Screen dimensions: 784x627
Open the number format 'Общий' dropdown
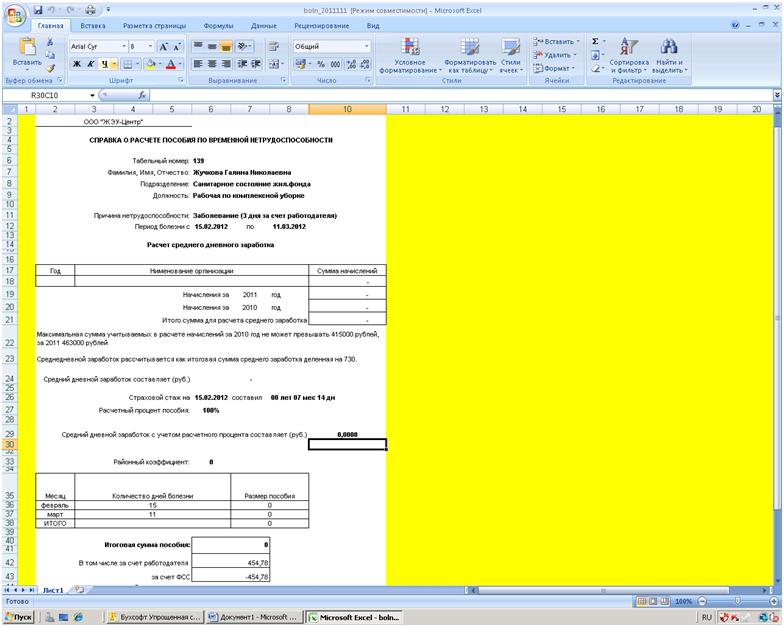tap(367, 46)
